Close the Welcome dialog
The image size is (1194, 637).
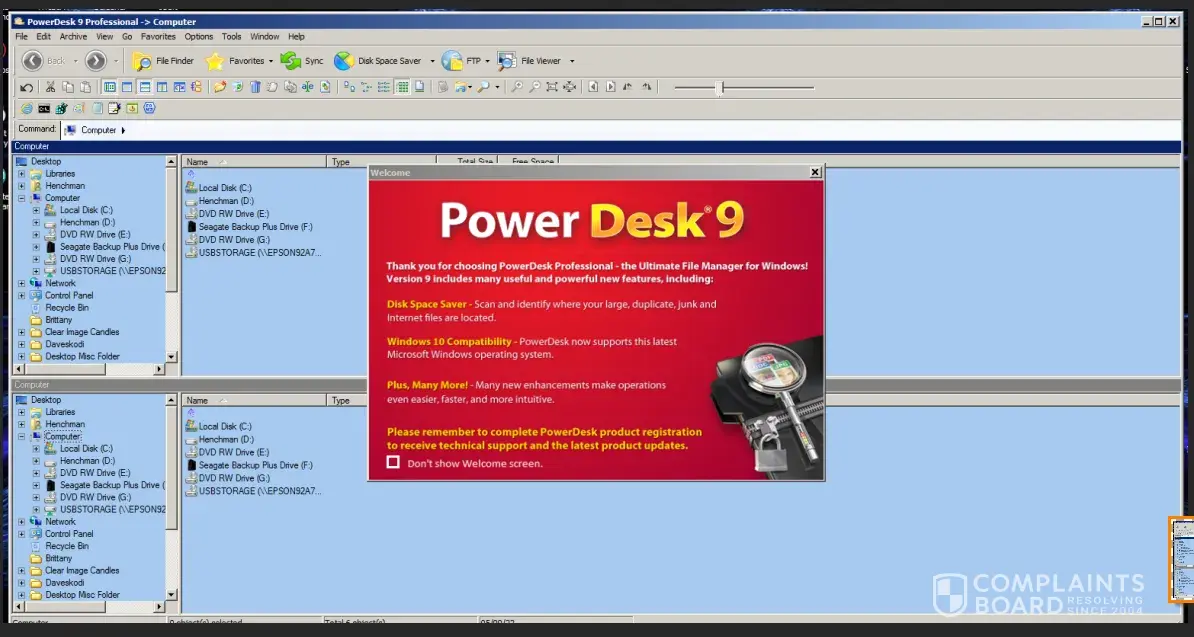pyautogui.click(x=815, y=172)
